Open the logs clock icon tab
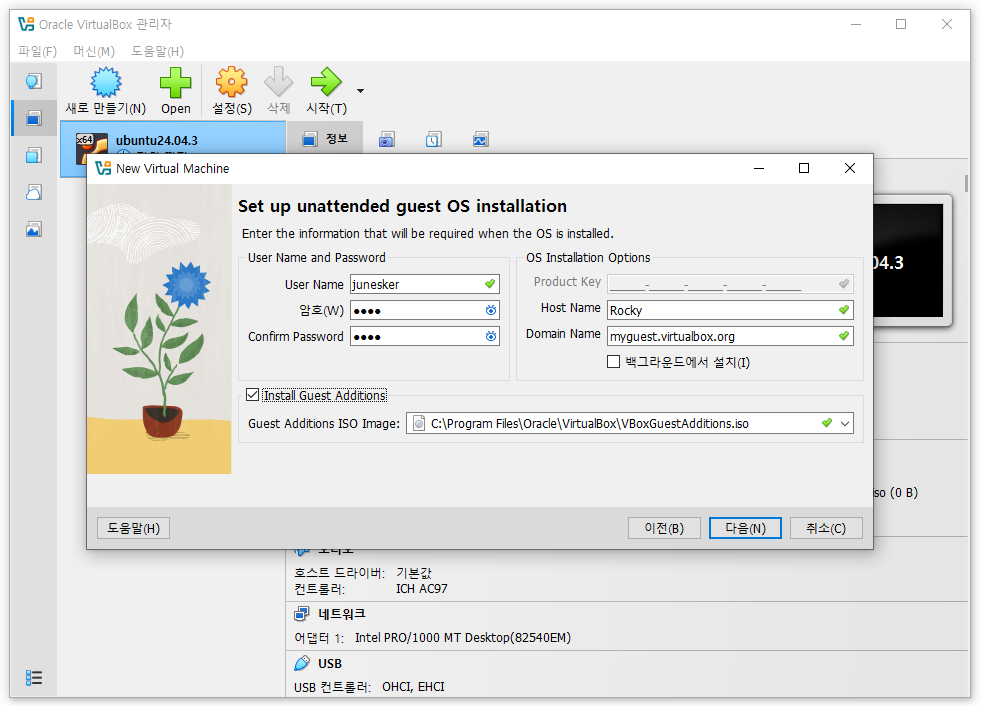 (434, 139)
